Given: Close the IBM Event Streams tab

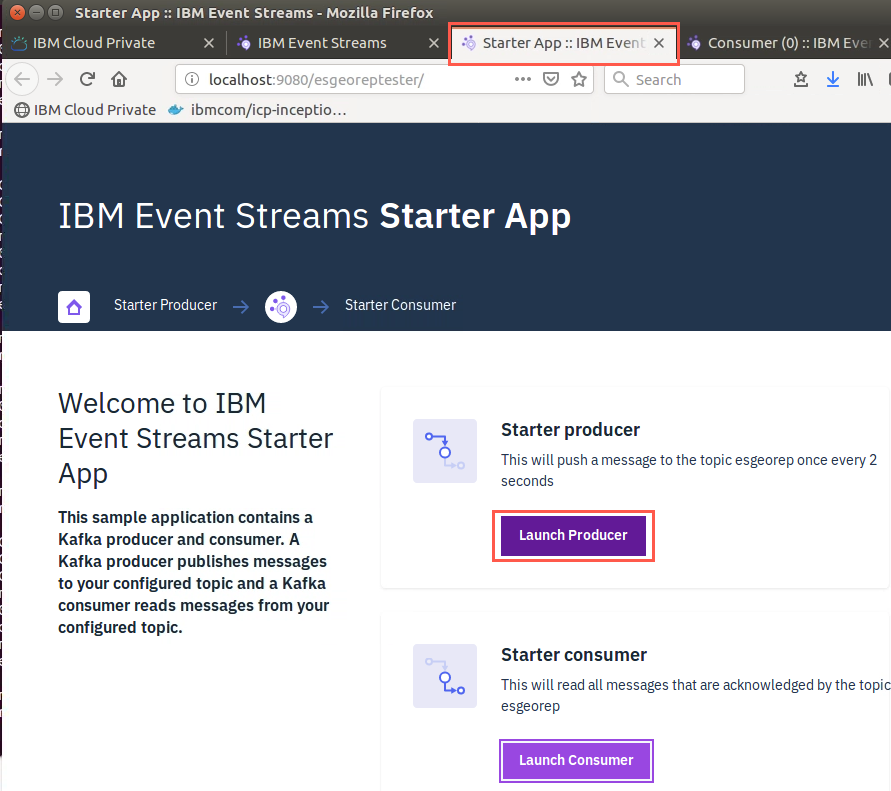Looking at the screenshot, I should pyautogui.click(x=434, y=43).
